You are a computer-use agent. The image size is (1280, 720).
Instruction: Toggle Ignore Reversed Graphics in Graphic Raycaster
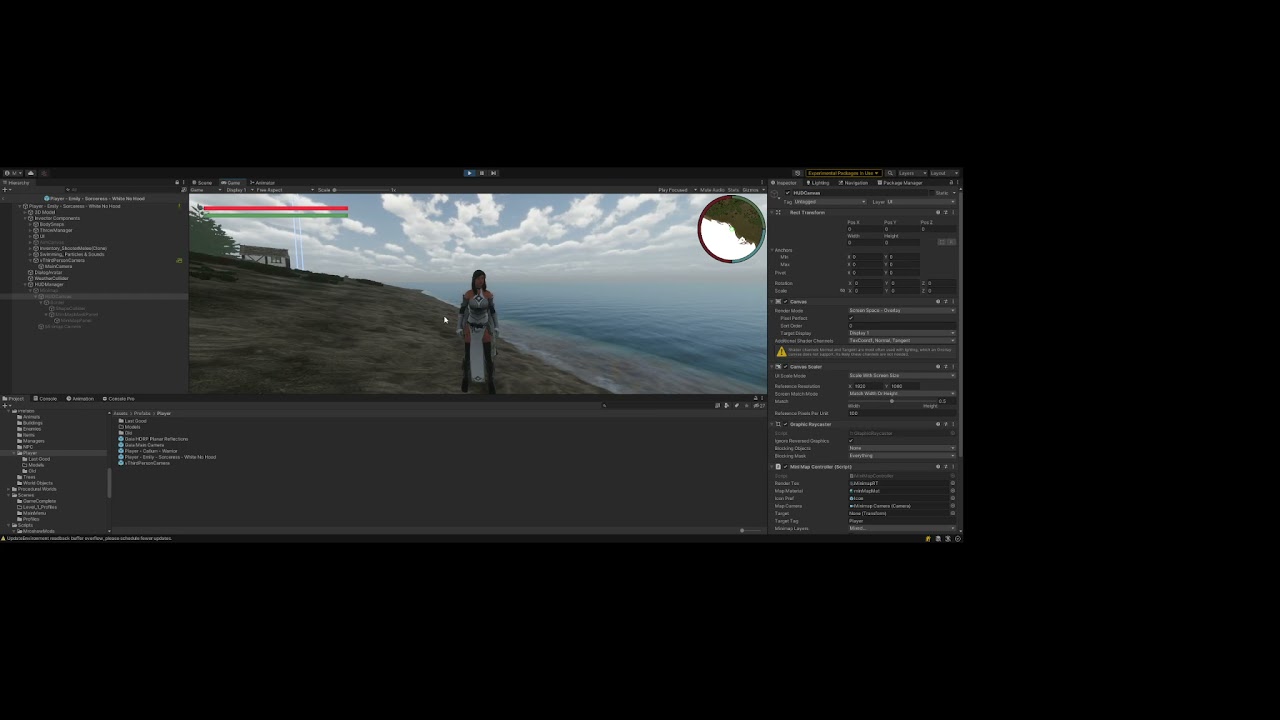click(851, 441)
